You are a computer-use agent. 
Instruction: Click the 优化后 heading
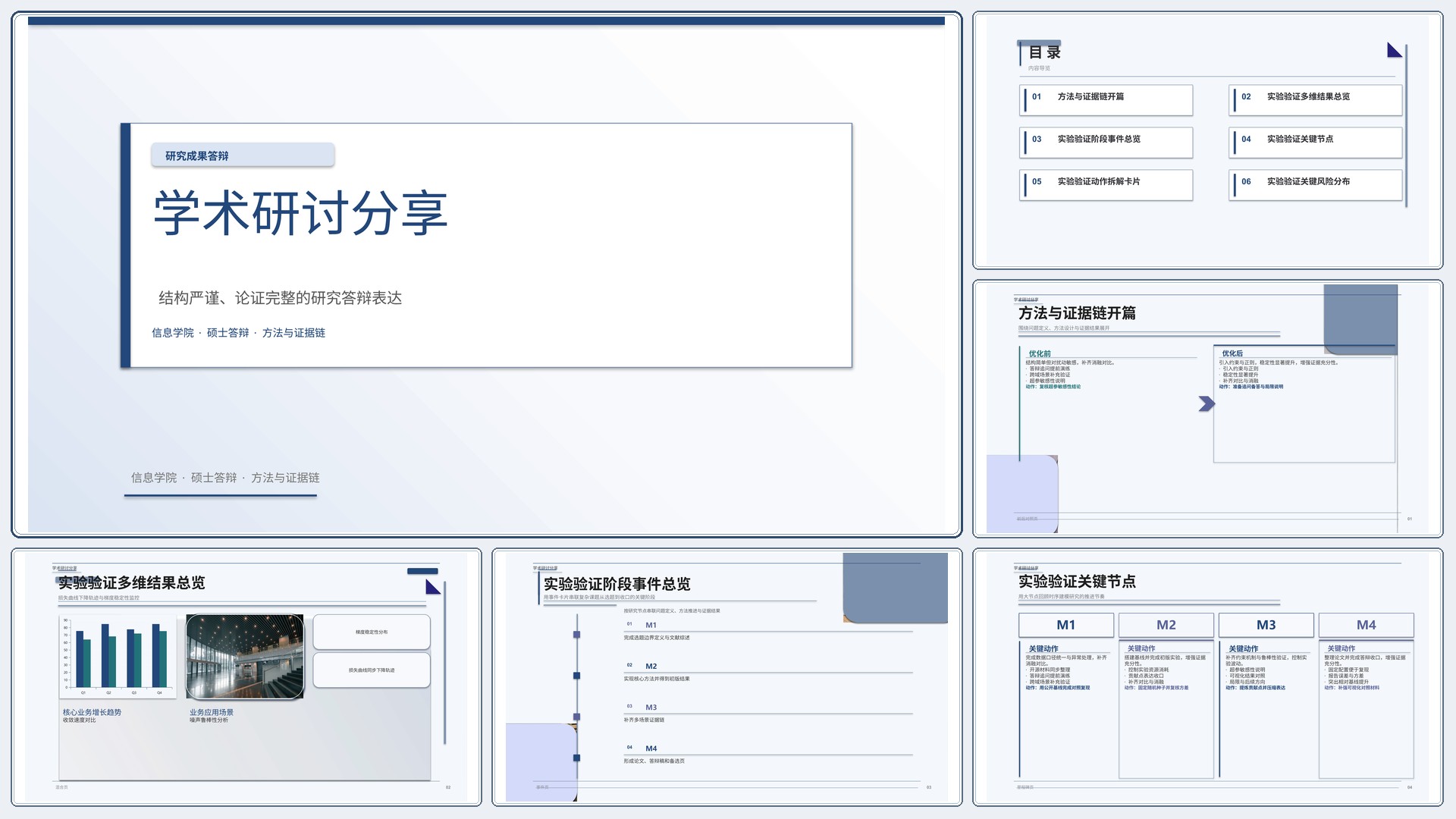(1232, 353)
